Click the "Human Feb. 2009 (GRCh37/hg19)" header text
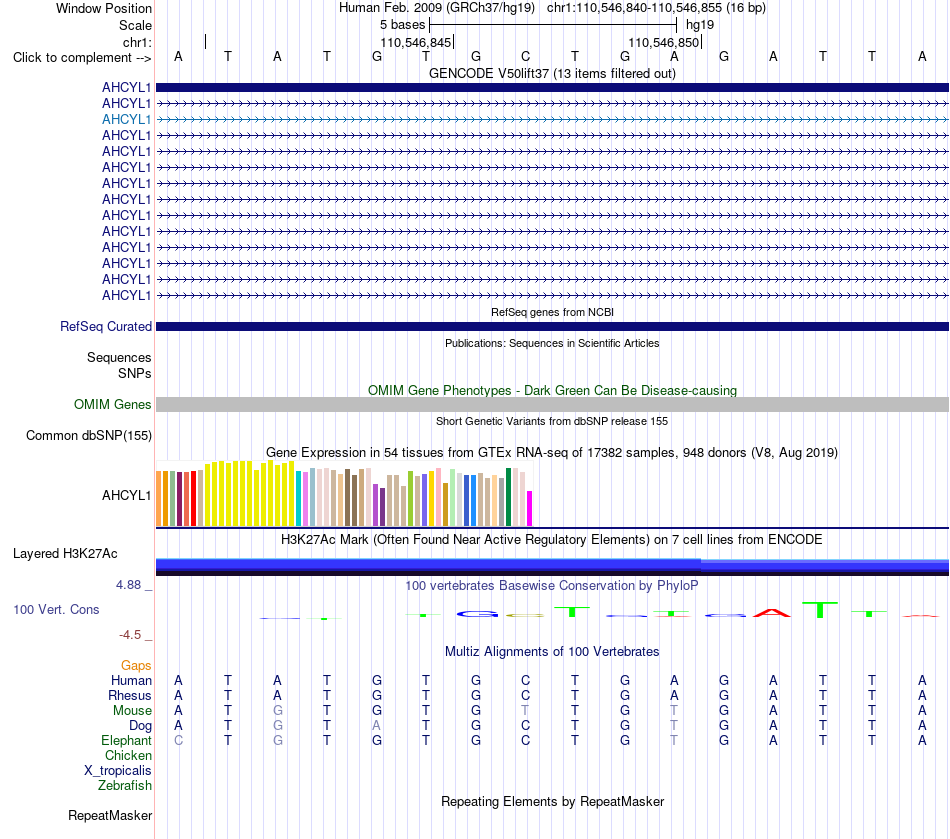This screenshot has width=950, height=839. tap(437, 8)
